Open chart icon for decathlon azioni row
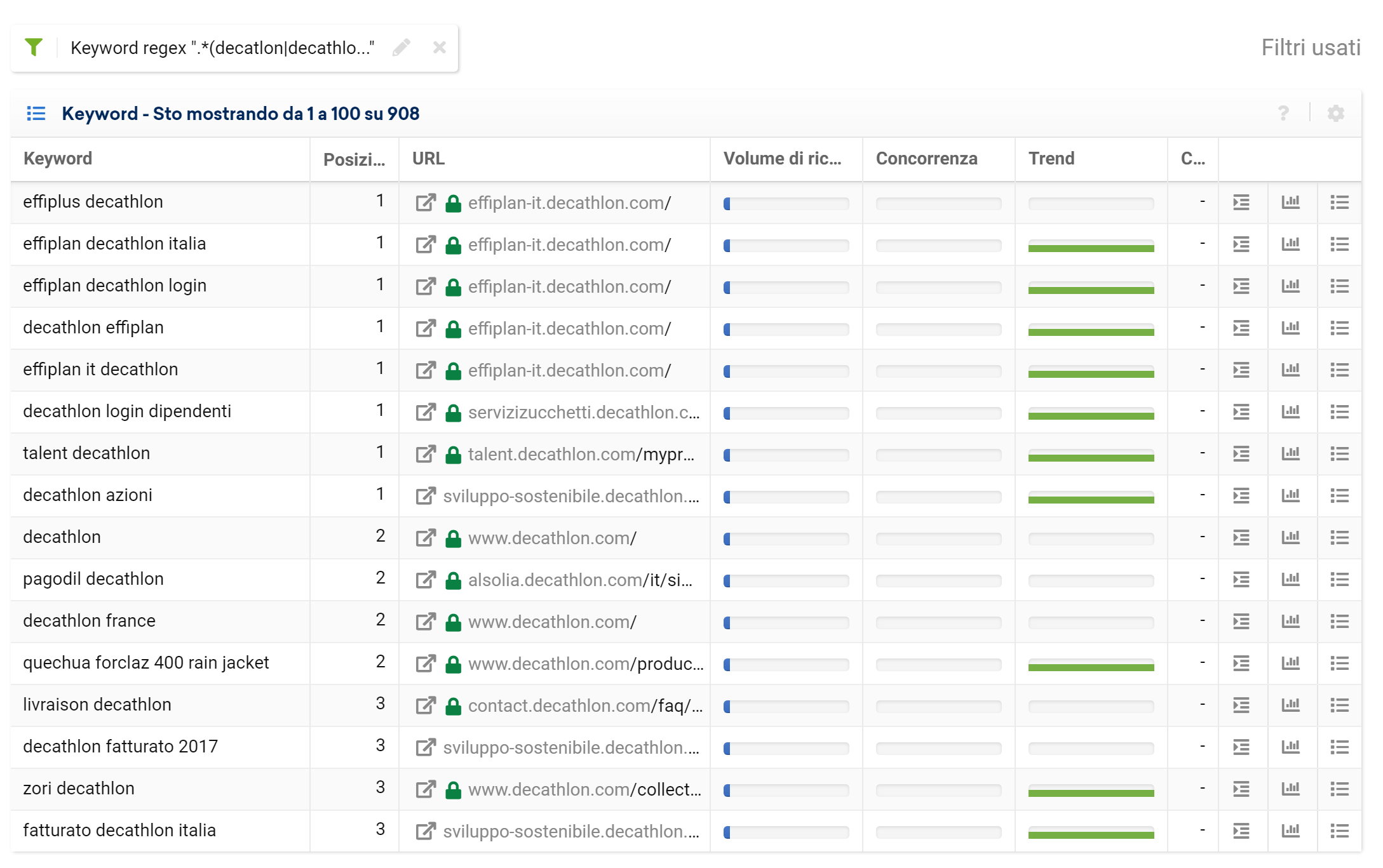Screen dimensions: 1383x868 click(1290, 496)
